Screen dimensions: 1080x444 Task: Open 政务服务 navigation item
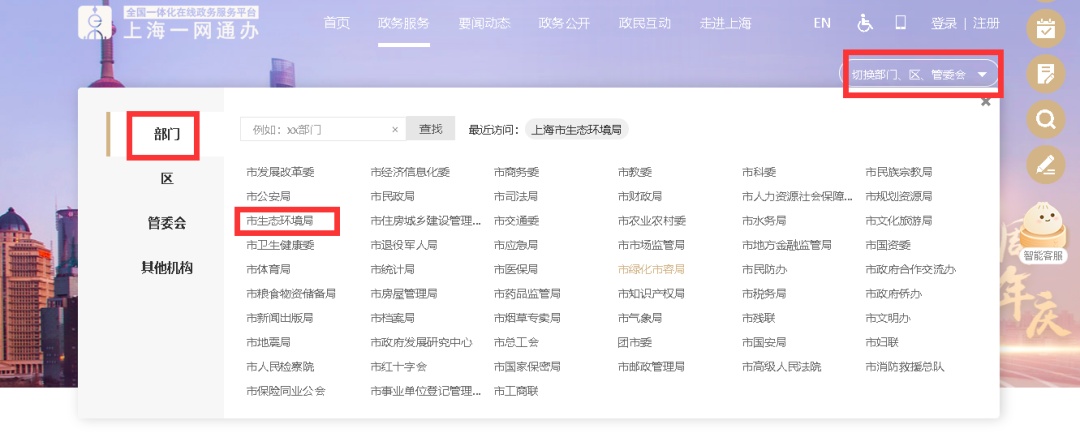pyautogui.click(x=404, y=23)
